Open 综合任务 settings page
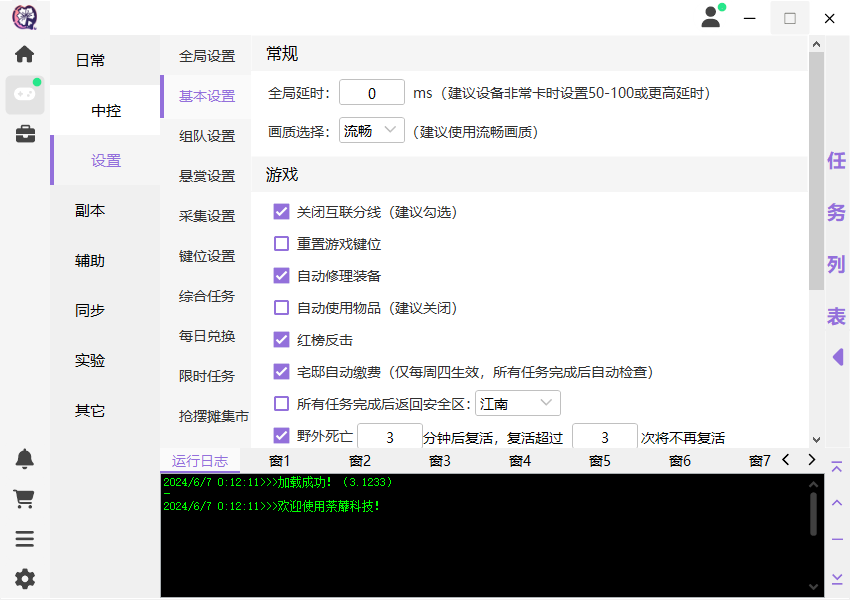 tap(207, 296)
